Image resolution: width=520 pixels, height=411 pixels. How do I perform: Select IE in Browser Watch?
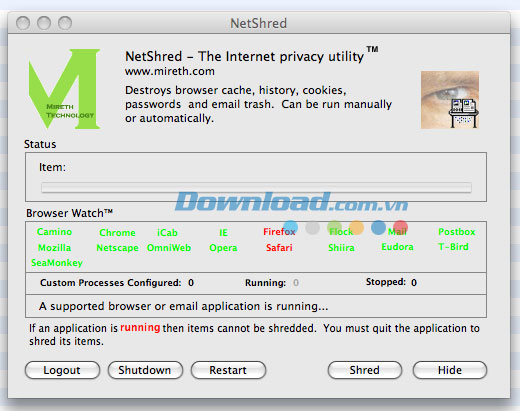pyautogui.click(x=223, y=232)
